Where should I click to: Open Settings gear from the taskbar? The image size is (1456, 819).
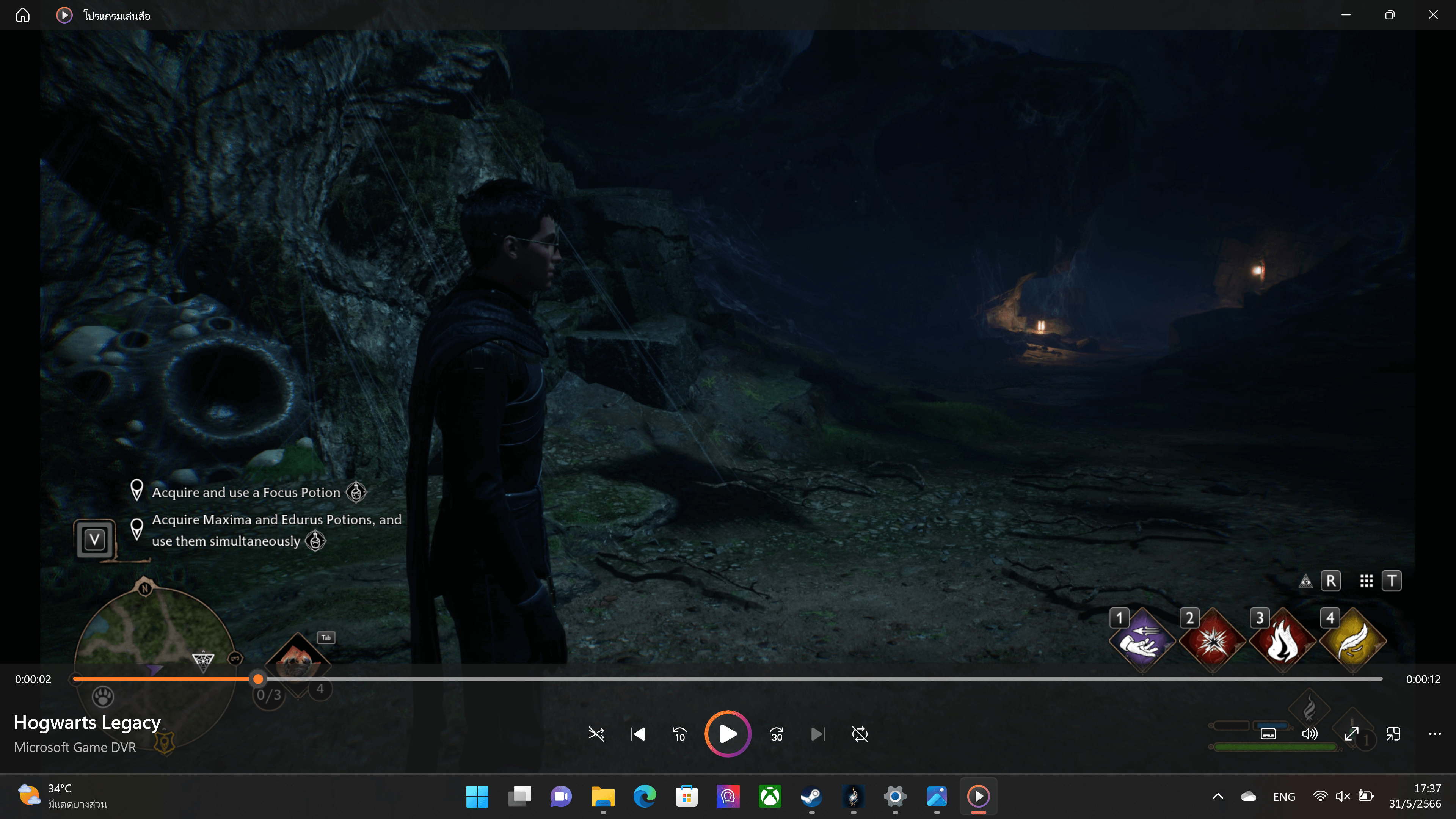[895, 796]
